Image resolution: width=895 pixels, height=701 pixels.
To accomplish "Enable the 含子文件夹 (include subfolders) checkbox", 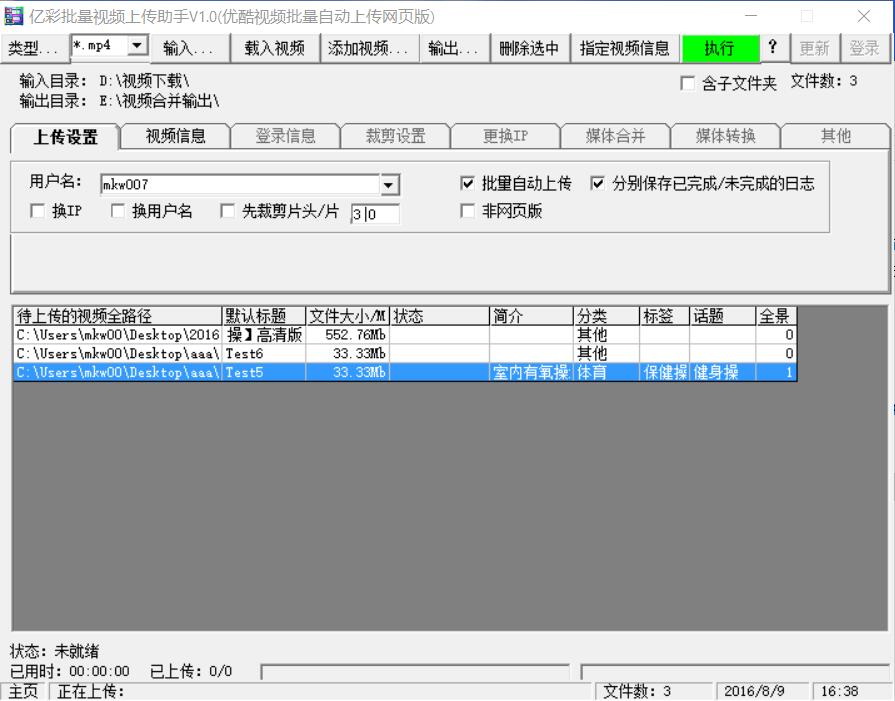I will point(688,85).
